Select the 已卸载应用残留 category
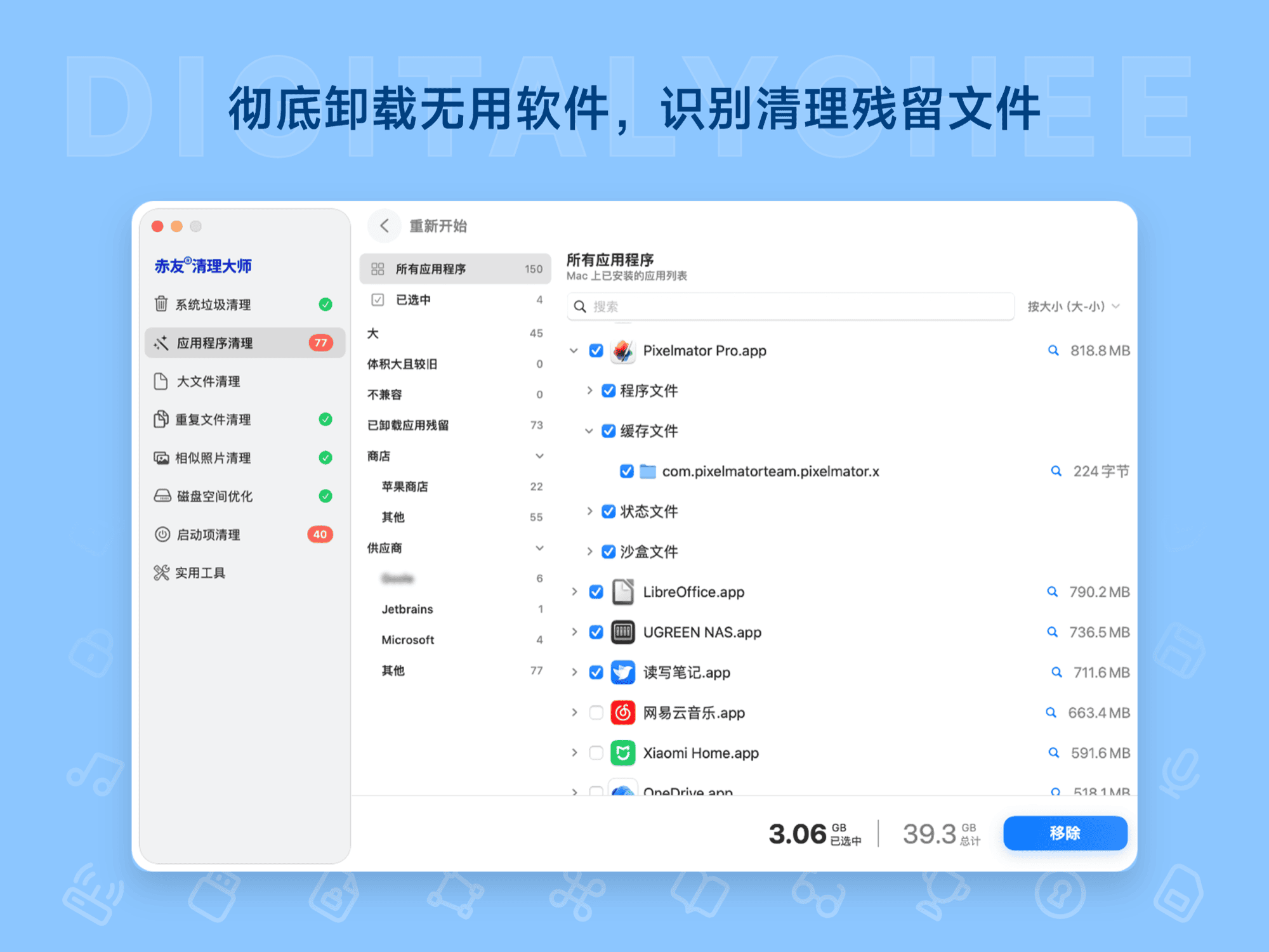The image size is (1269, 952). [409, 425]
